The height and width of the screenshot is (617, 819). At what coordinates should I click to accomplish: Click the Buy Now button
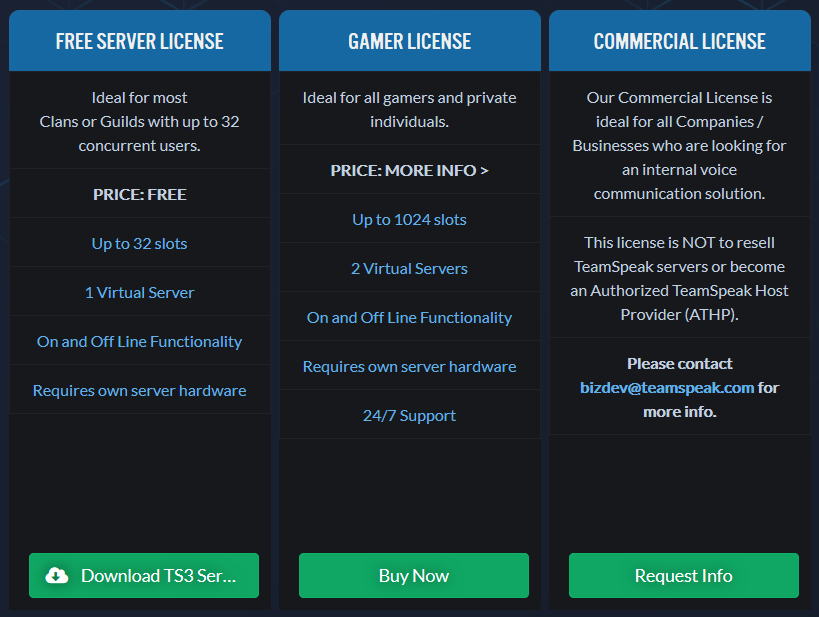(413, 575)
